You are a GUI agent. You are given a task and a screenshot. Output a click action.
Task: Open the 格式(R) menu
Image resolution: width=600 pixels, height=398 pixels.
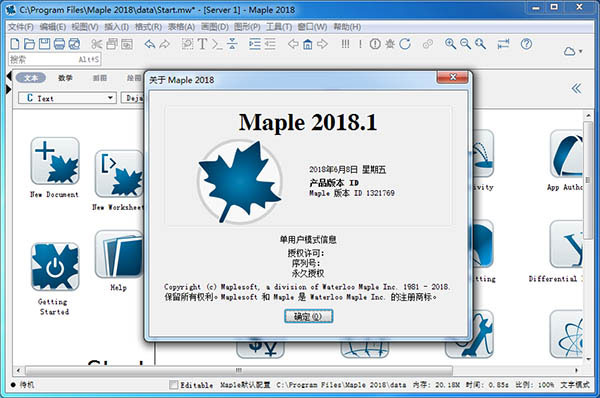click(148, 27)
